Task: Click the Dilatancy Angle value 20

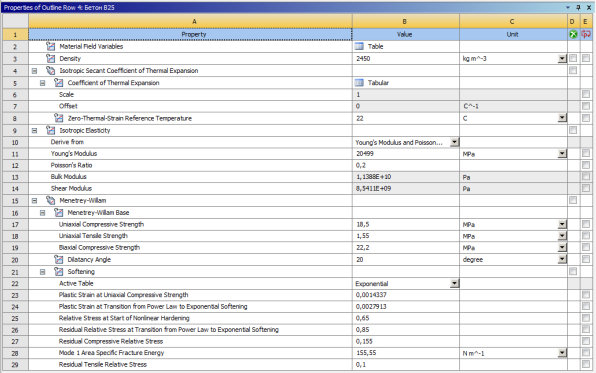Action: [x=360, y=260]
